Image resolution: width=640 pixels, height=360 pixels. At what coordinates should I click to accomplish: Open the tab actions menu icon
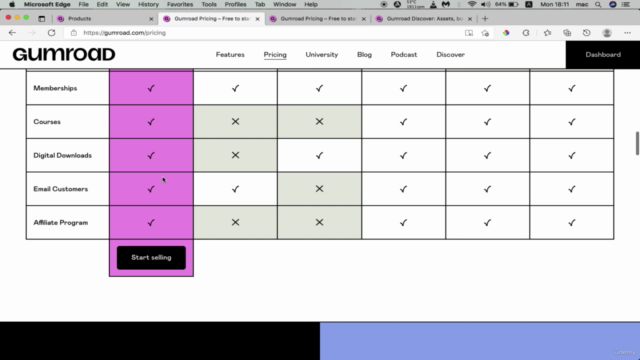(42, 18)
